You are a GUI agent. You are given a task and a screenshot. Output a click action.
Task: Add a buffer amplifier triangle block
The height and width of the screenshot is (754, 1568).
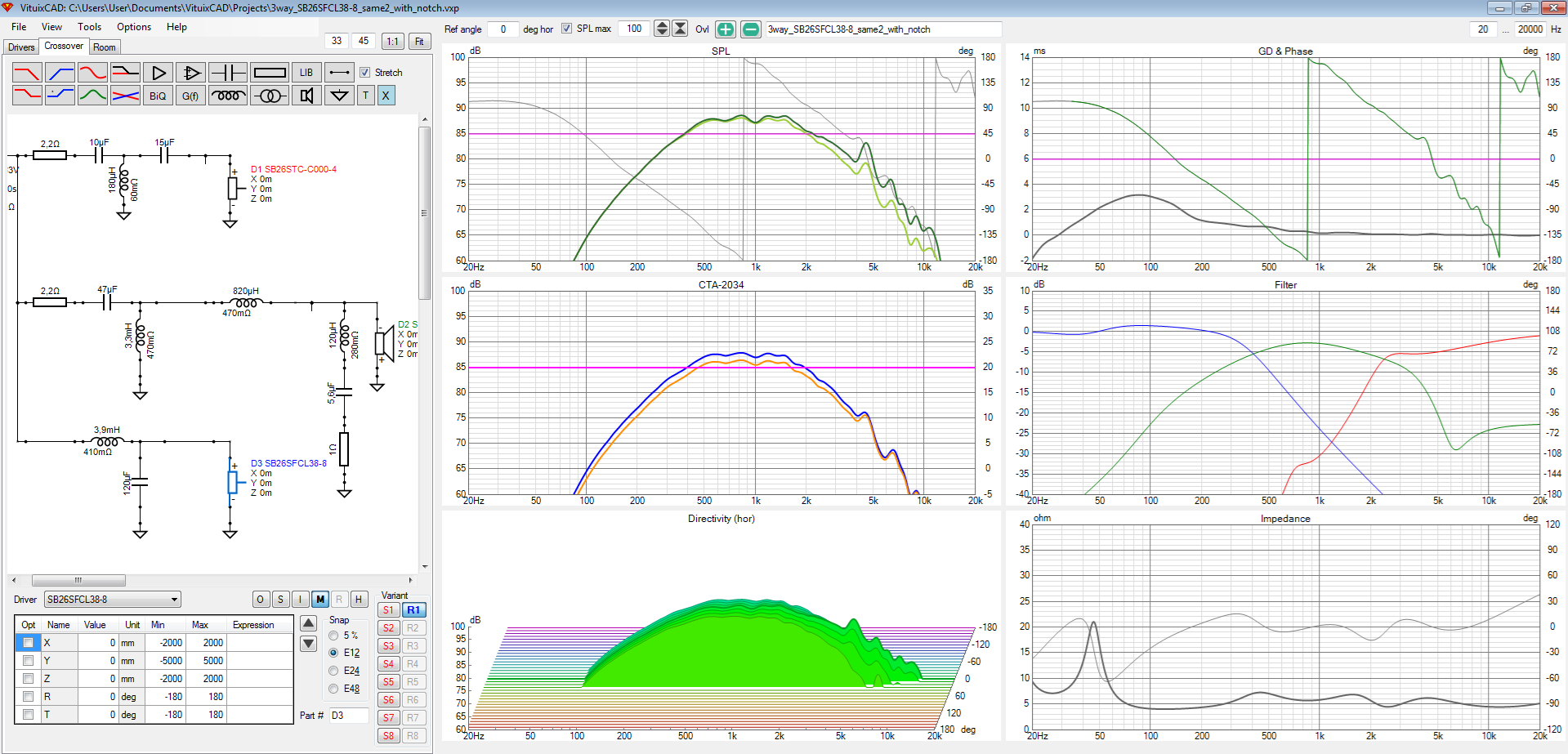pos(158,73)
